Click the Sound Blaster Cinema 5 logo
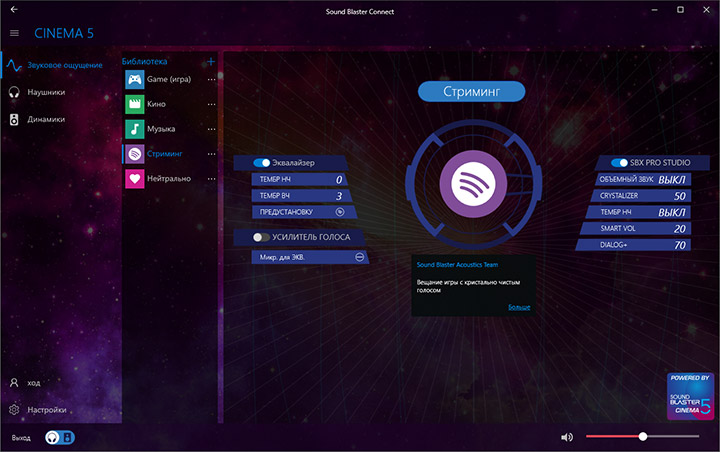This screenshot has width=720, height=452. click(690, 396)
